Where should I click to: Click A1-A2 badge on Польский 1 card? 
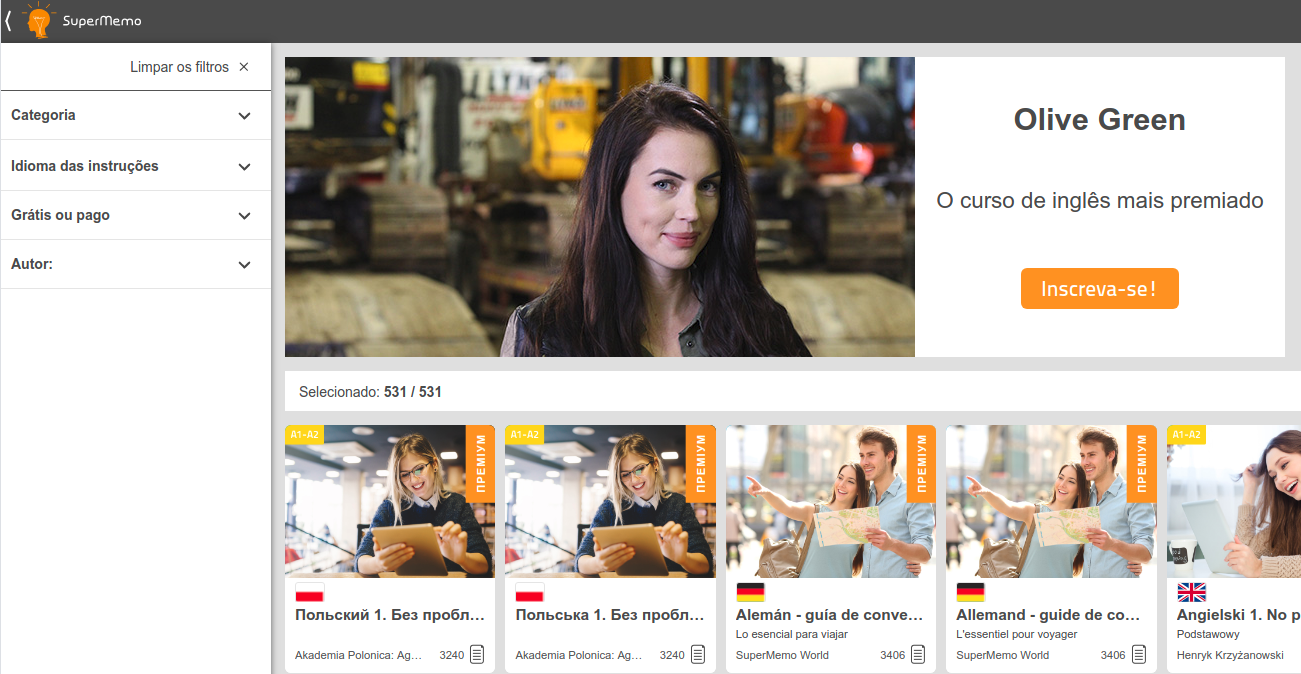click(x=304, y=434)
